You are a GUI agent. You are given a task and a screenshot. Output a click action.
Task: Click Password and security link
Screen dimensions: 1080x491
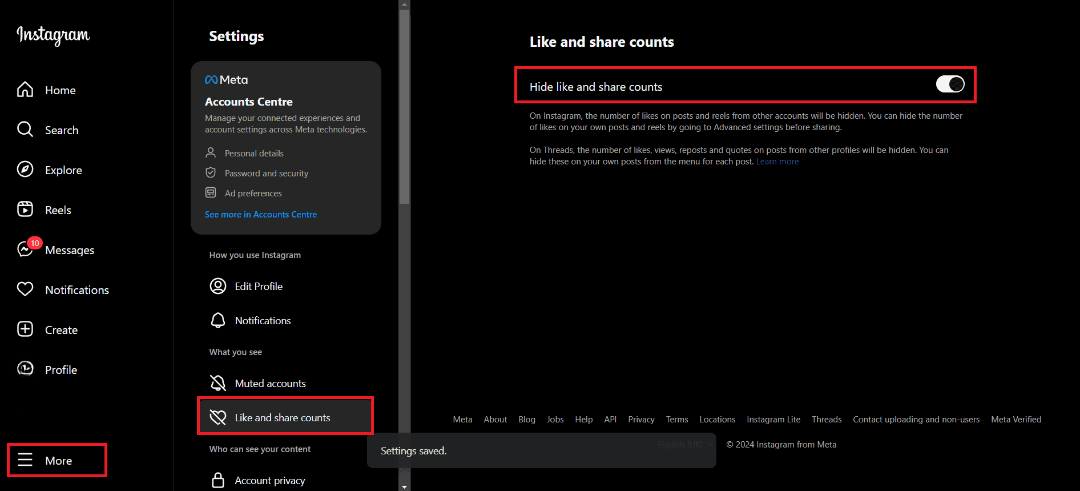click(x=266, y=173)
